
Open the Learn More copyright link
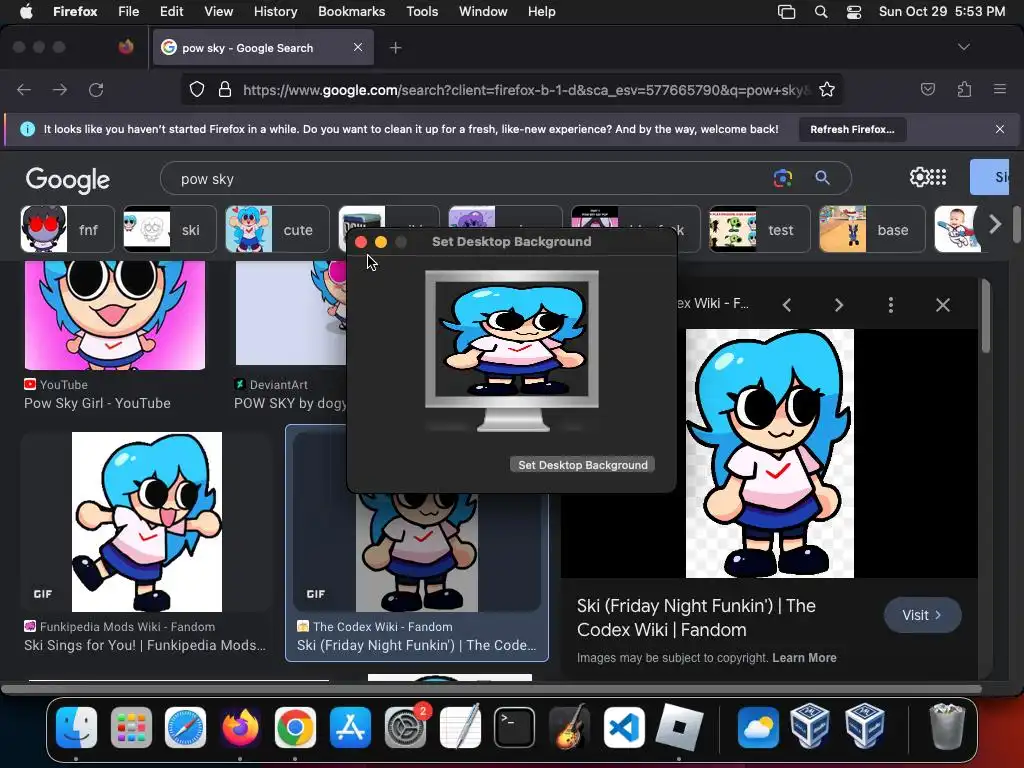coord(804,658)
